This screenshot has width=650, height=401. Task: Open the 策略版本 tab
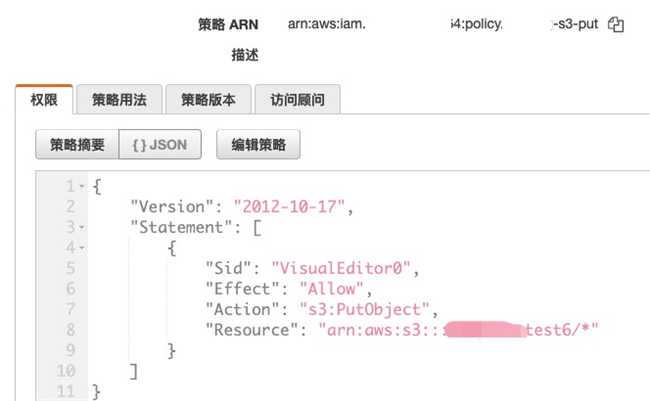pyautogui.click(x=209, y=100)
